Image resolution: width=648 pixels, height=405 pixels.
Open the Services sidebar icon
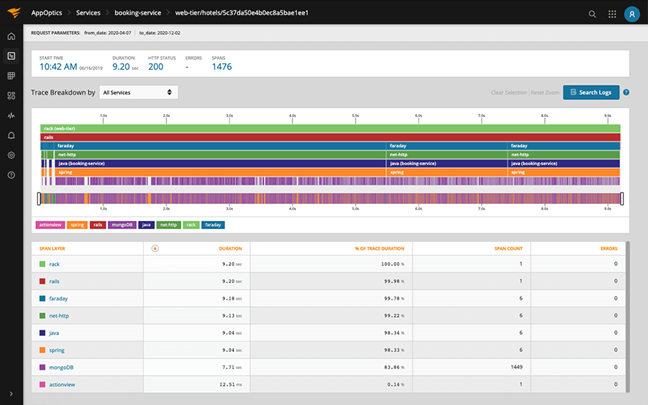tap(11, 56)
